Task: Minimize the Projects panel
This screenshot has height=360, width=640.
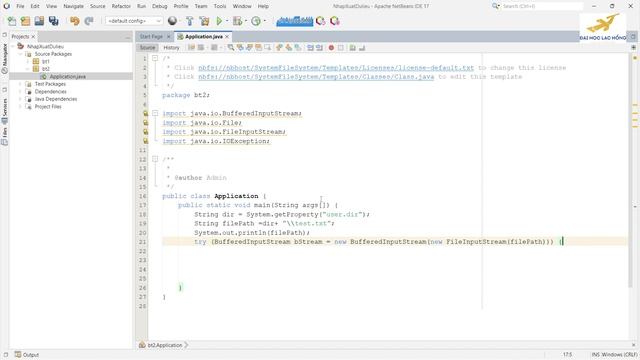Action: pos(128,37)
